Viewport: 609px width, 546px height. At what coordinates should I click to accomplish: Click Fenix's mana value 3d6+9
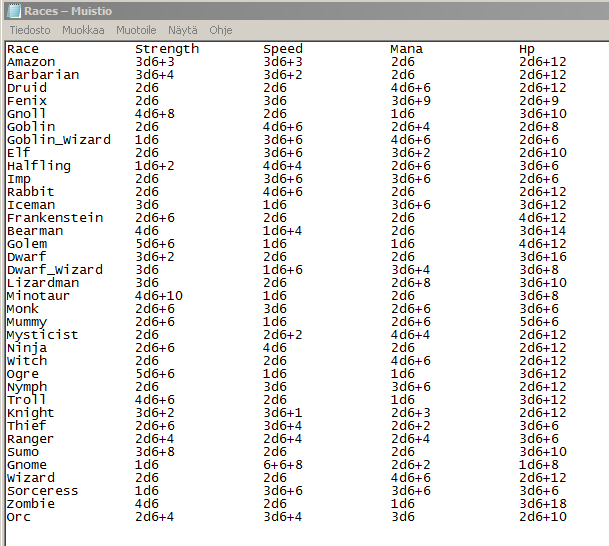click(410, 101)
